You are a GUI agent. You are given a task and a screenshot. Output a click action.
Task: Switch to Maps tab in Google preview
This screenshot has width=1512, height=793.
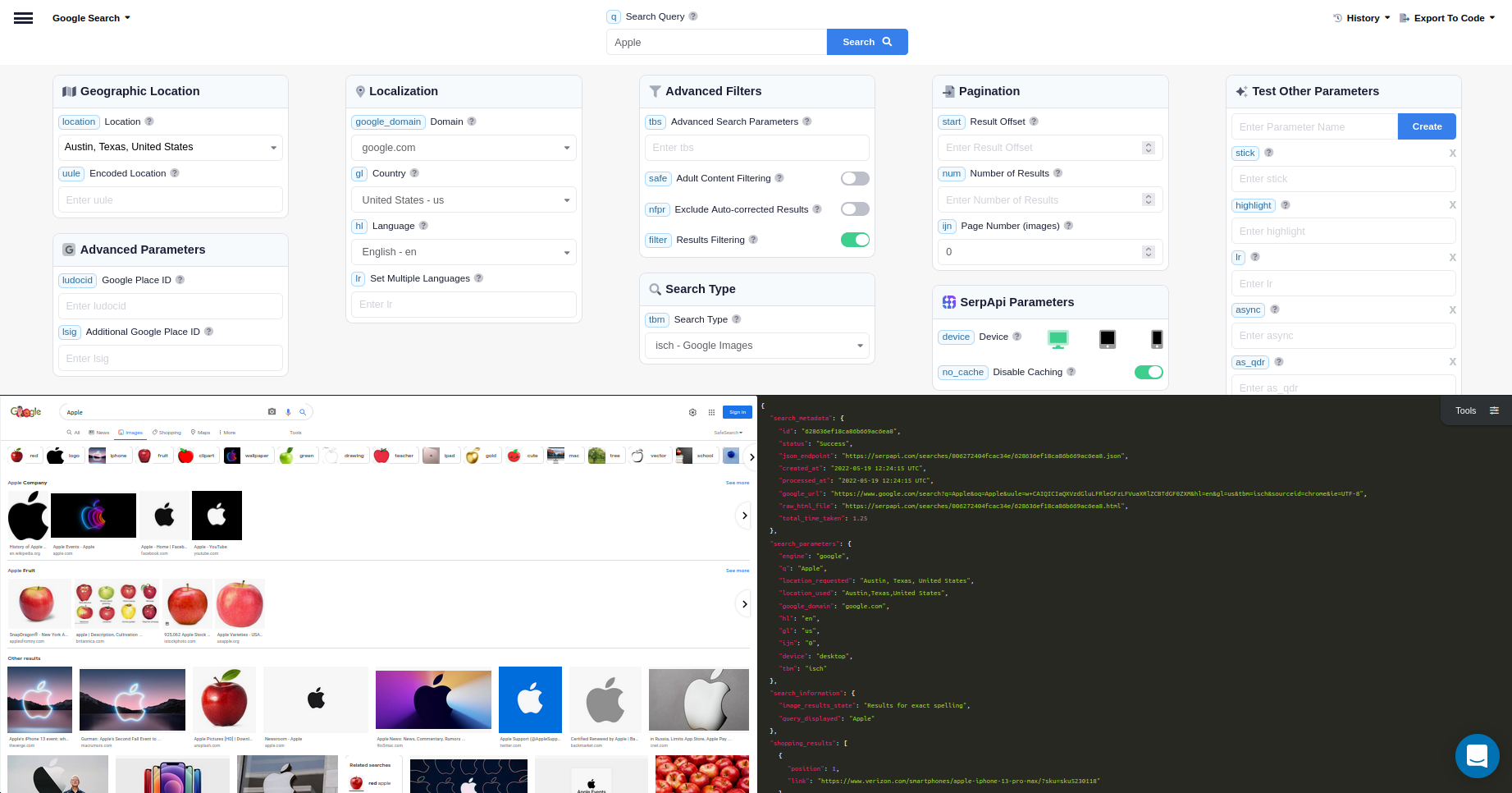201,432
